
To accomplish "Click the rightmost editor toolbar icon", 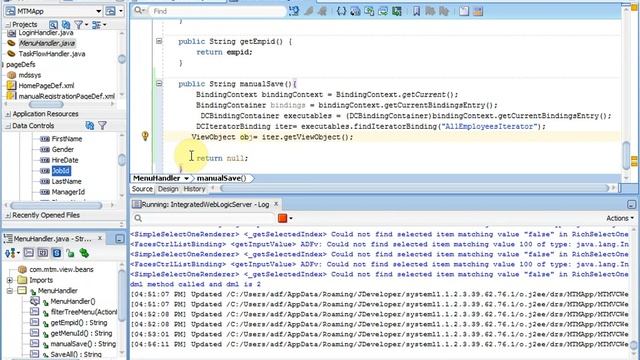I will pyautogui.click(x=478, y=11).
